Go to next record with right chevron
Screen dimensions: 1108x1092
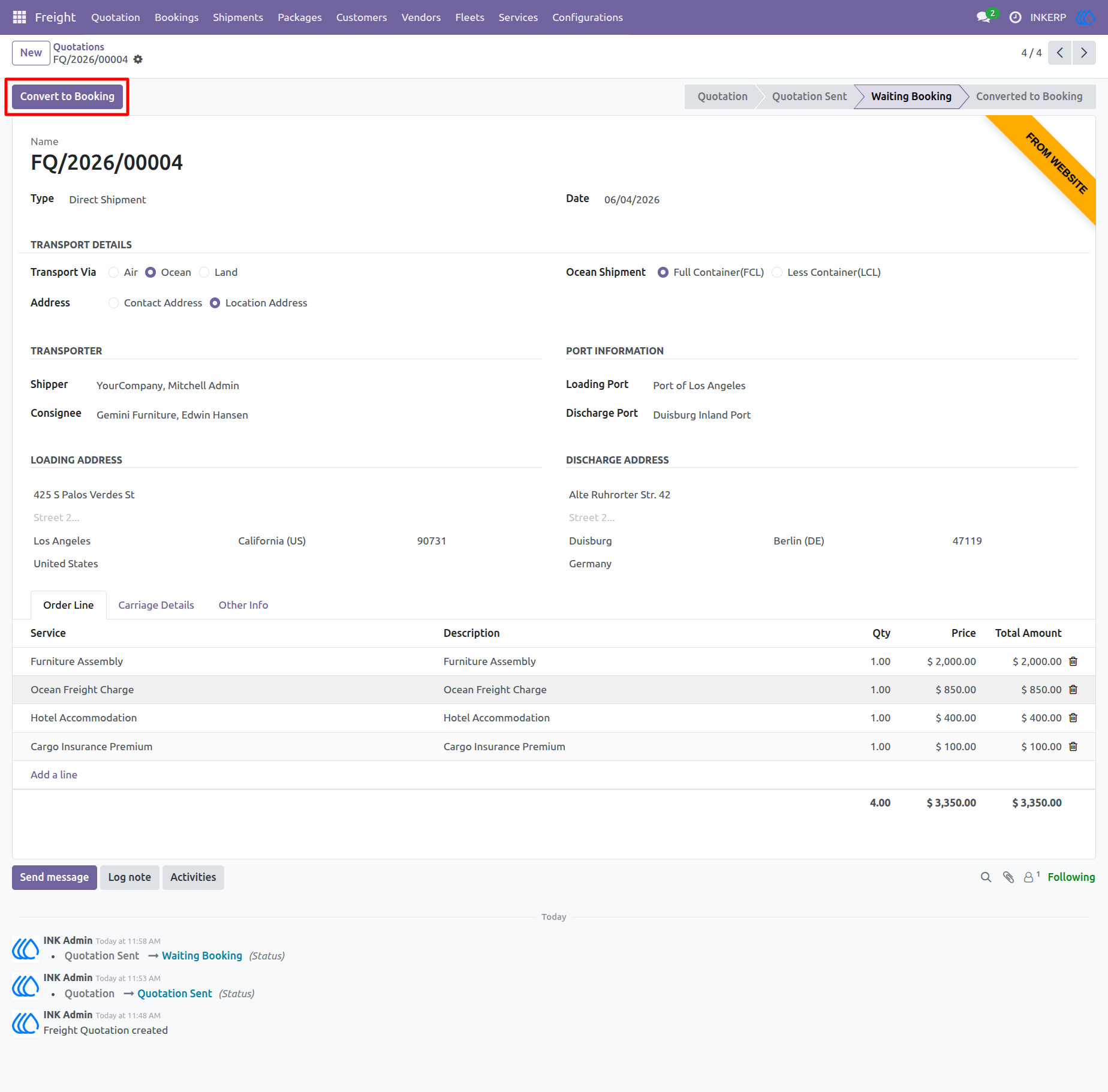pos(1084,53)
